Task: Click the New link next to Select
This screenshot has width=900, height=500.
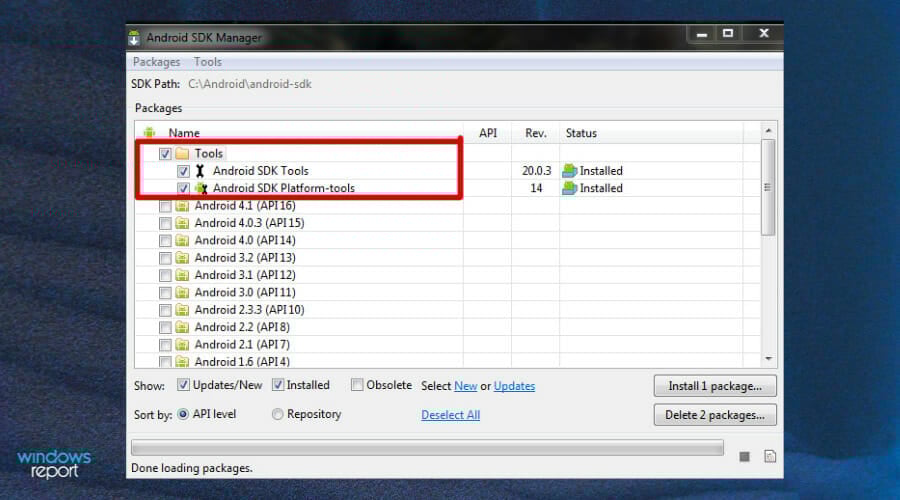Action: 465,386
